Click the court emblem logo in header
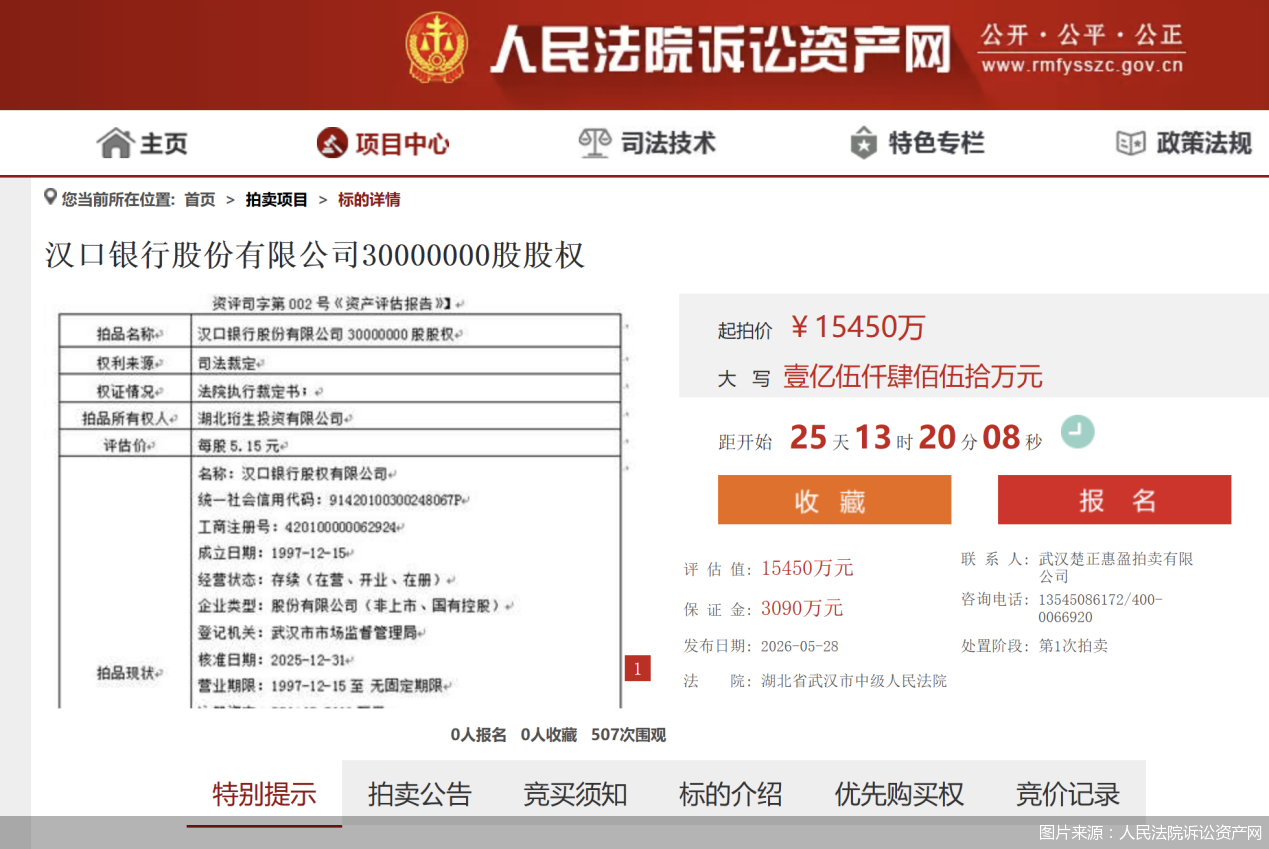 436,47
